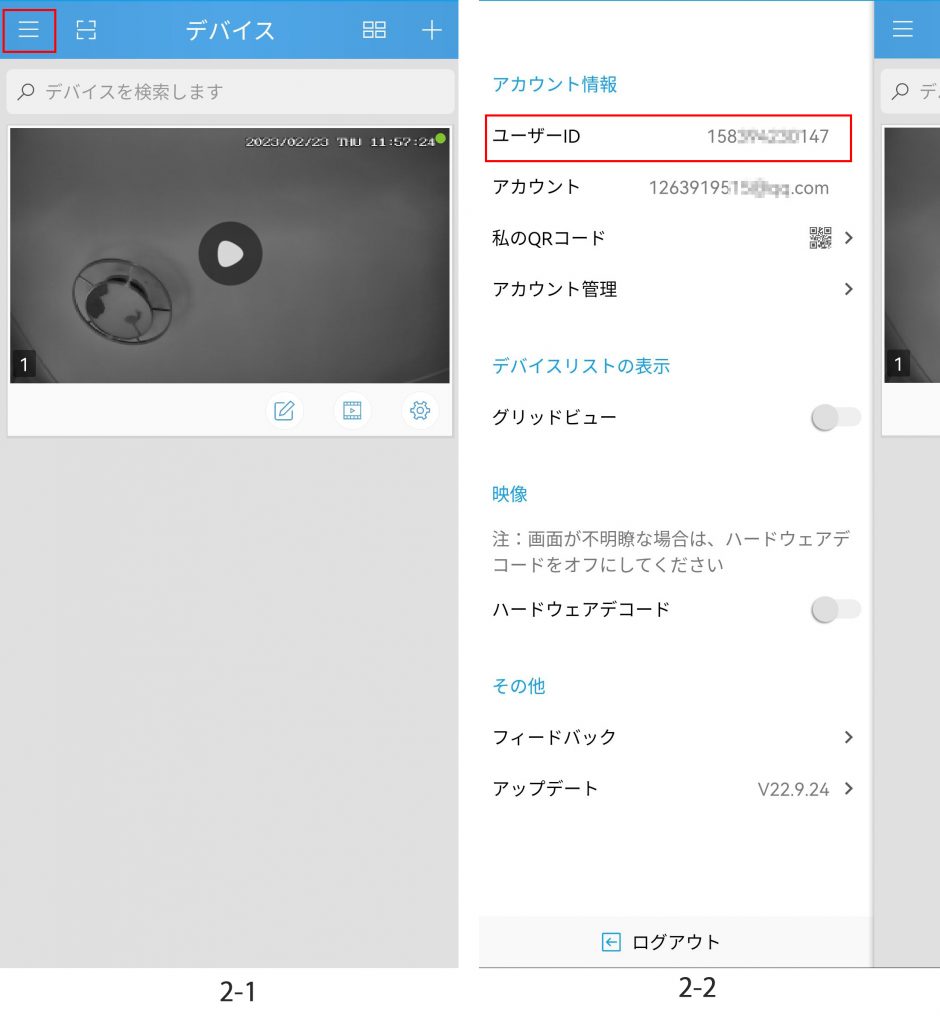The height and width of the screenshot is (1024, 940).
Task: Tap the camera thumbnail in the right-side panel
Action: 912,255
